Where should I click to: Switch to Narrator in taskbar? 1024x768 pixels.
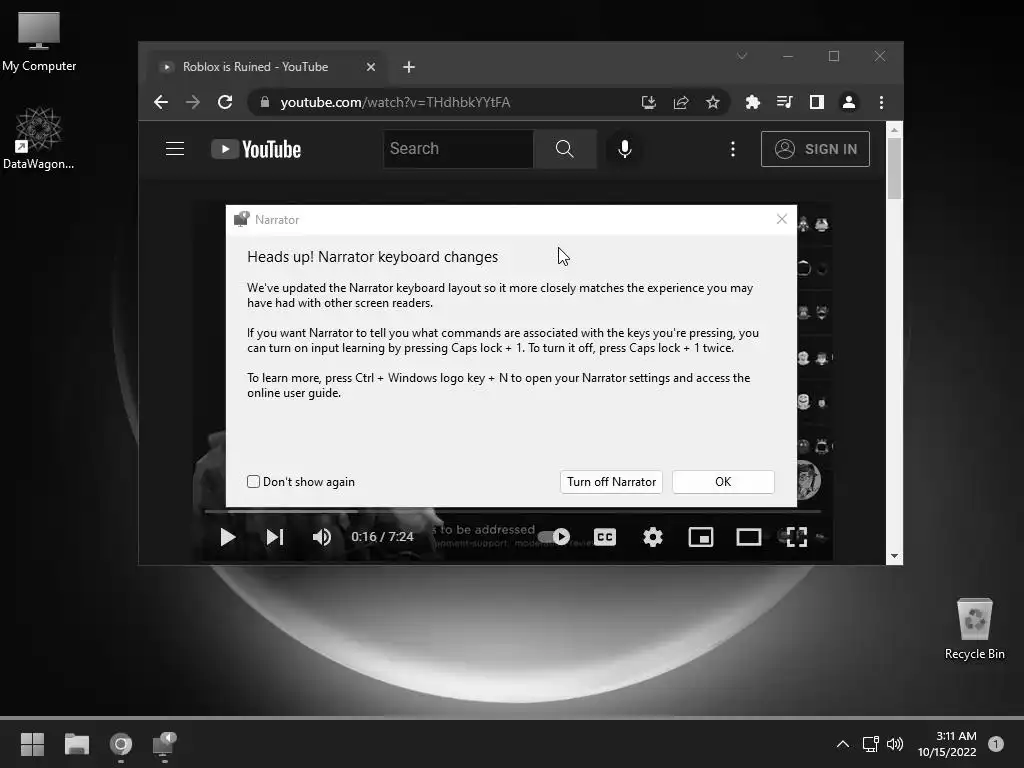164,744
